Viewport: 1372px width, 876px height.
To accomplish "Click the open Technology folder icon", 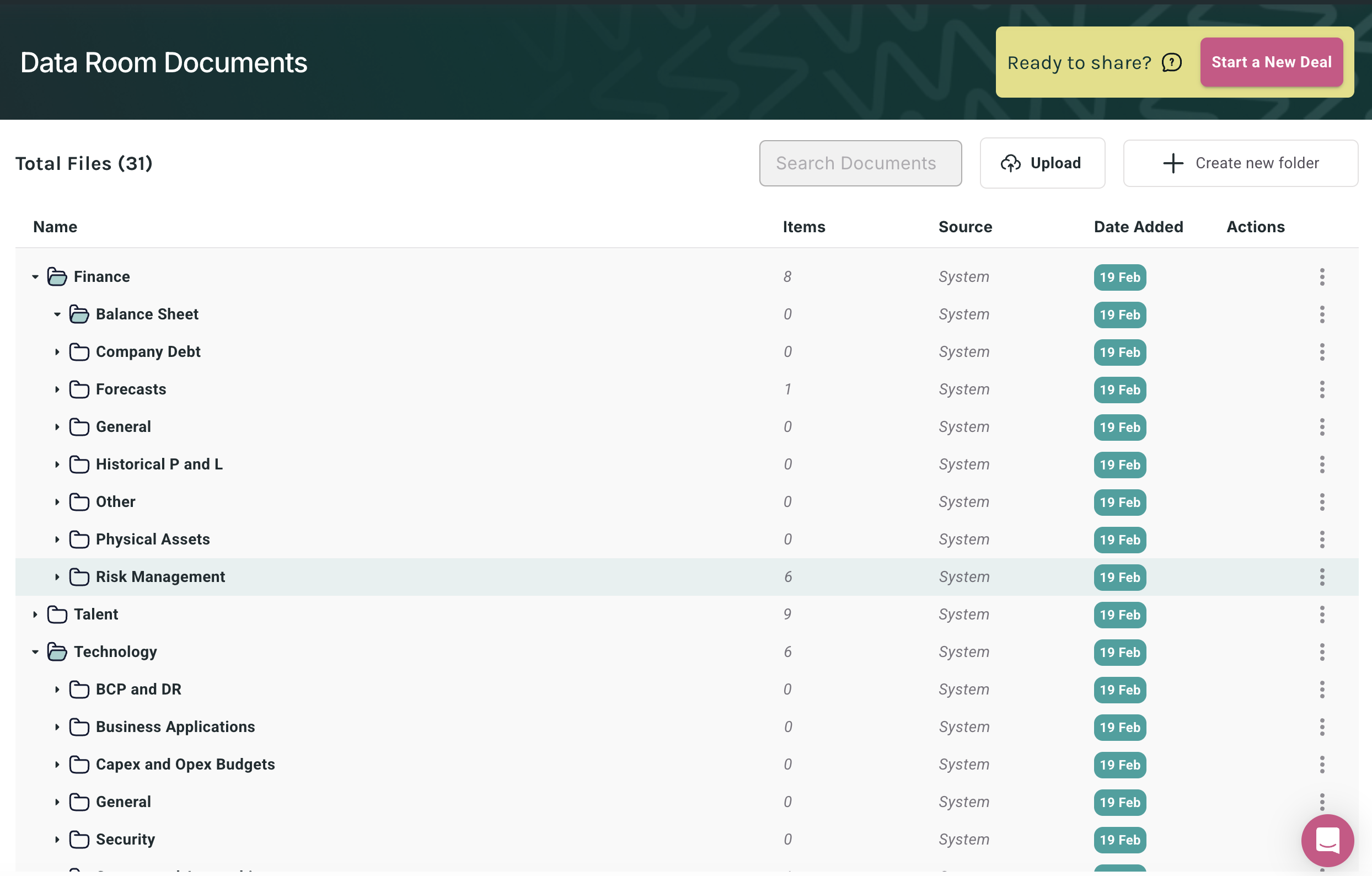I will [57, 651].
